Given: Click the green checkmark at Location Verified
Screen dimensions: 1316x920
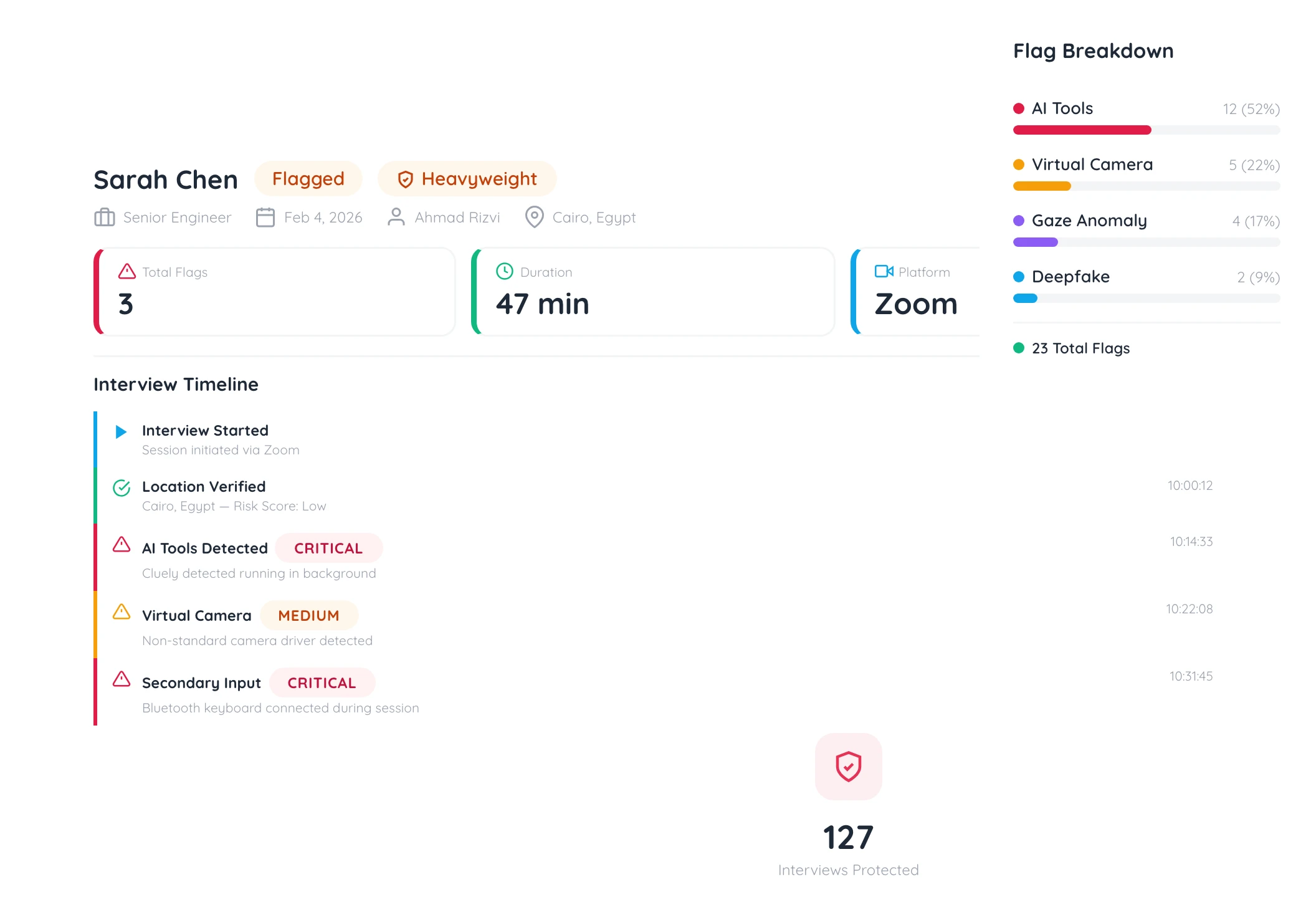Looking at the screenshot, I should pos(122,488).
